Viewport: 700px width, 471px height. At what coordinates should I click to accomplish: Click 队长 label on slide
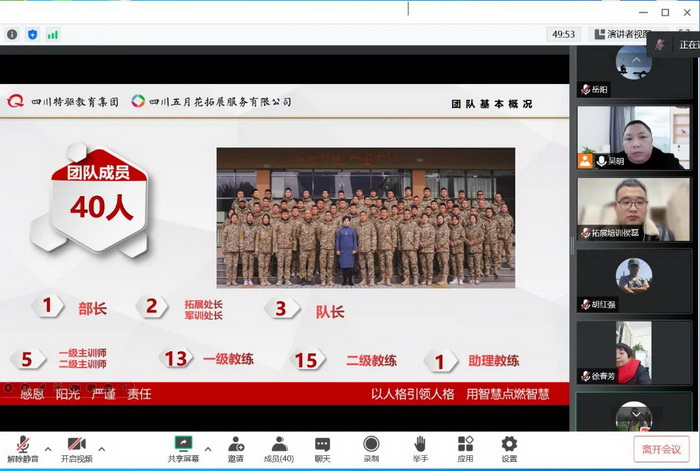tap(330, 312)
